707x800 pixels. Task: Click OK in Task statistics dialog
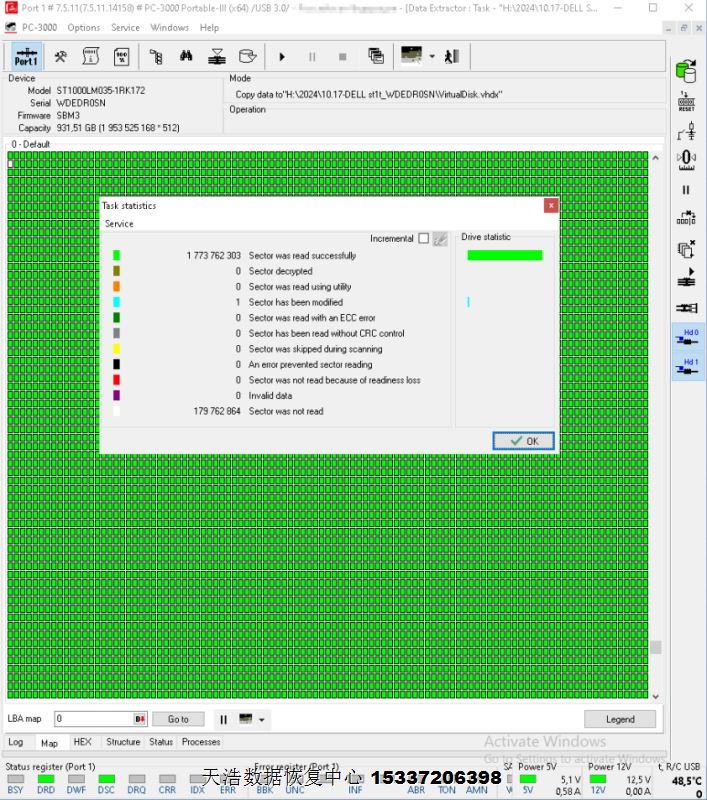[x=523, y=441]
